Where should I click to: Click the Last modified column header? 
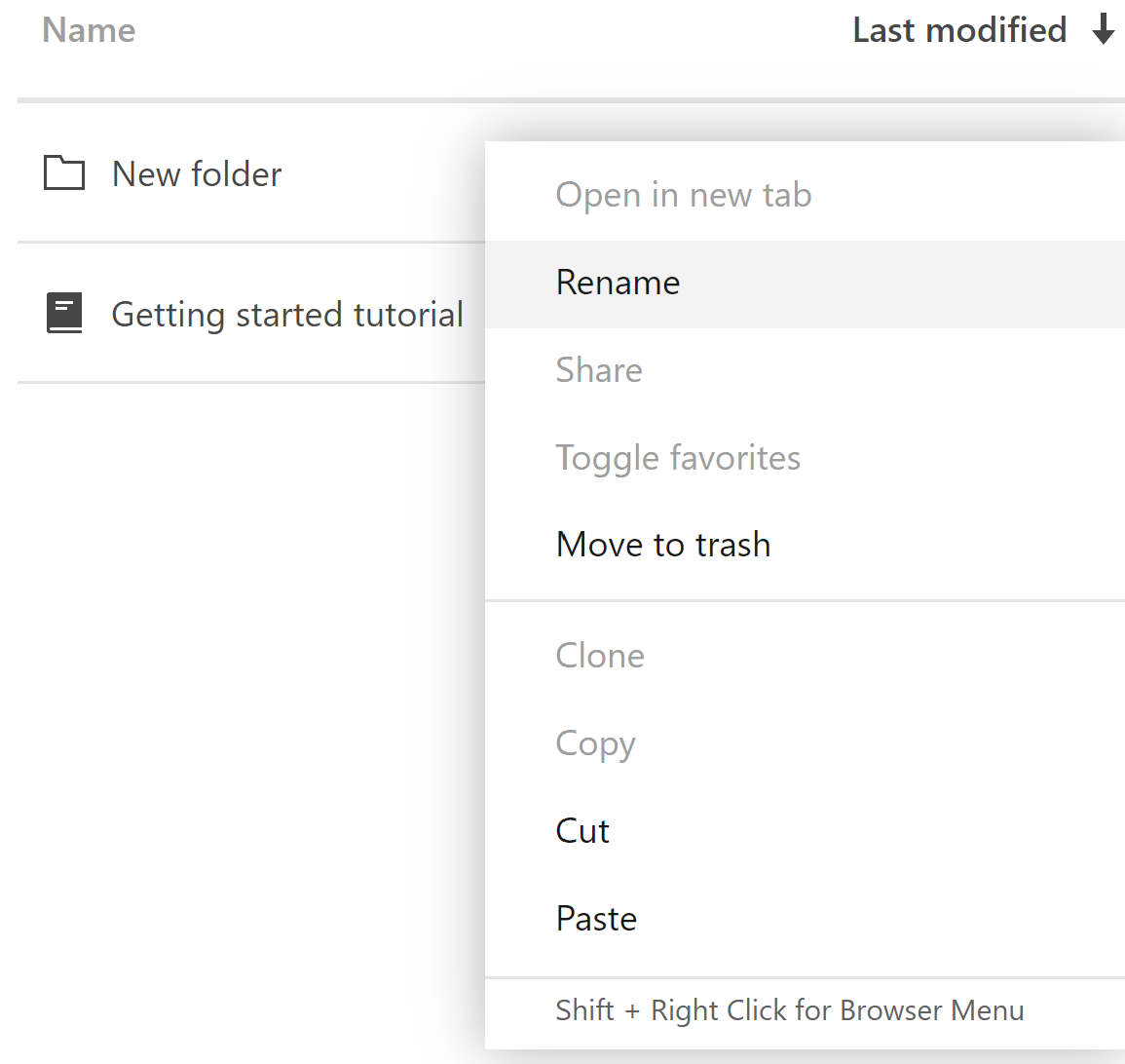pyautogui.click(x=958, y=30)
